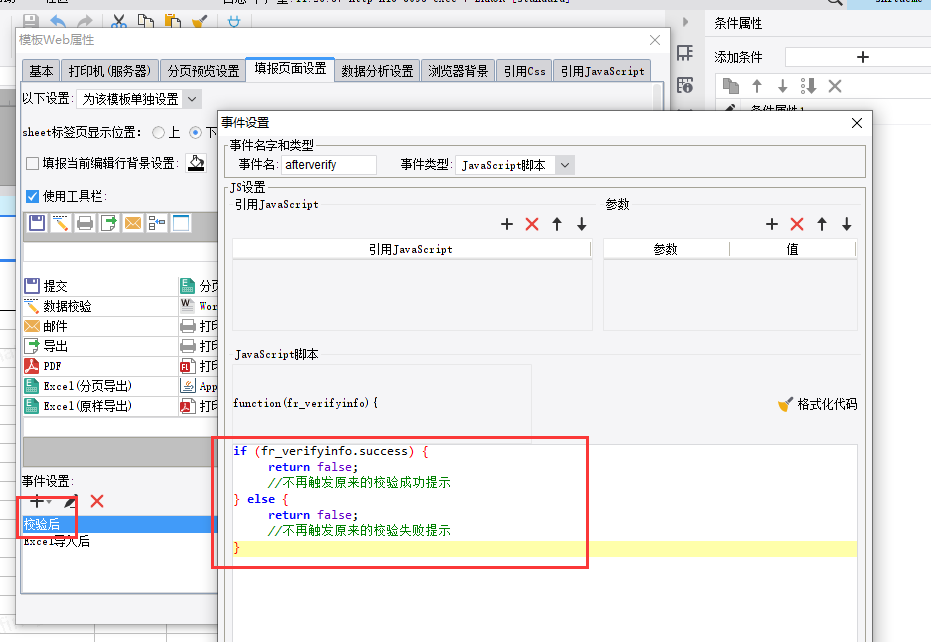Screen dimensions: 931x642
Task: Click the redo arrow in the designer toolbar
Action: pos(85,22)
